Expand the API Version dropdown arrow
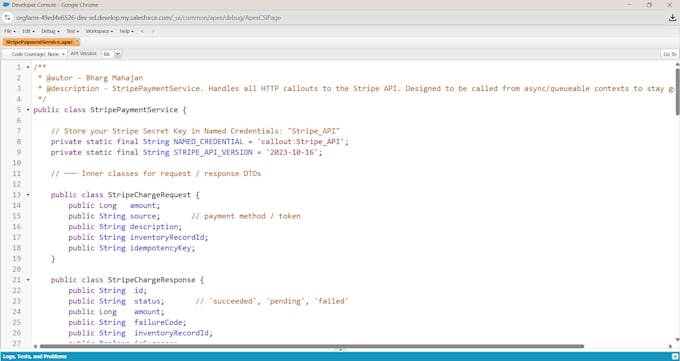Screen dimensions: 680x361 [x=118, y=54]
